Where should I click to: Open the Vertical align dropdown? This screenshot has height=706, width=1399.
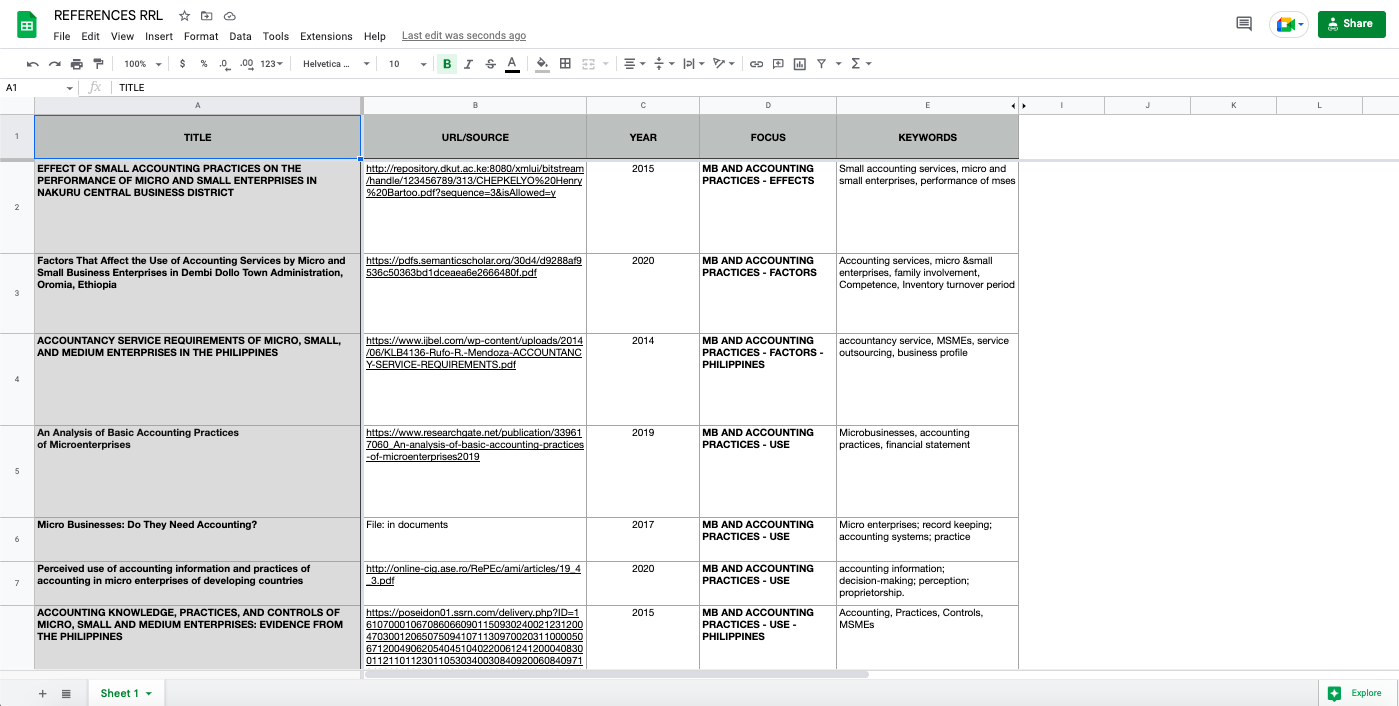664,64
